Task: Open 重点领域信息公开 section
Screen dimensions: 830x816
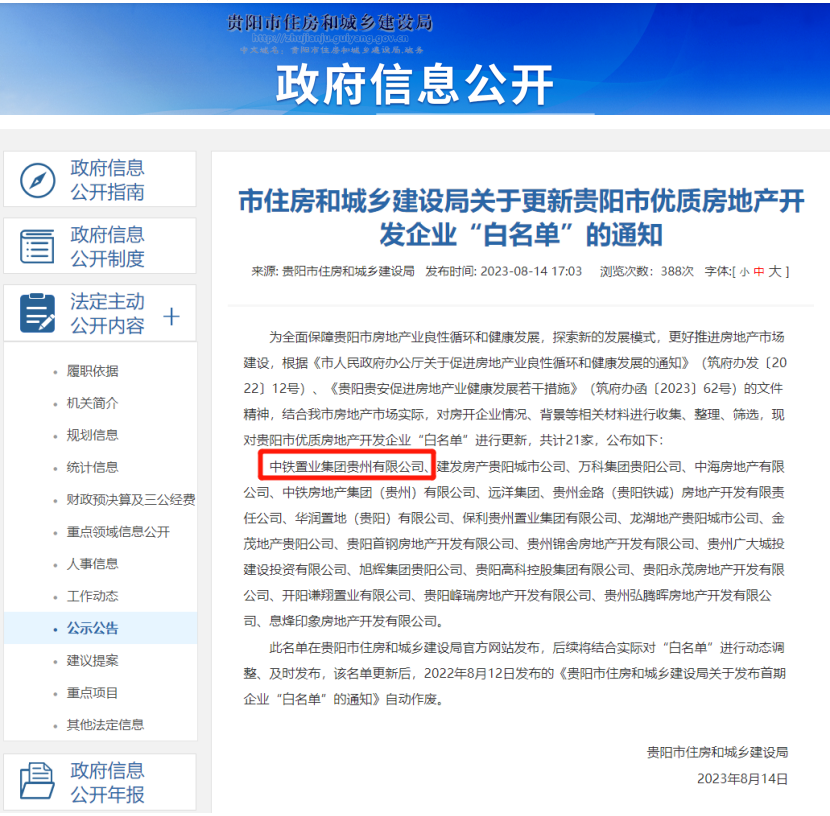Action: point(118,532)
